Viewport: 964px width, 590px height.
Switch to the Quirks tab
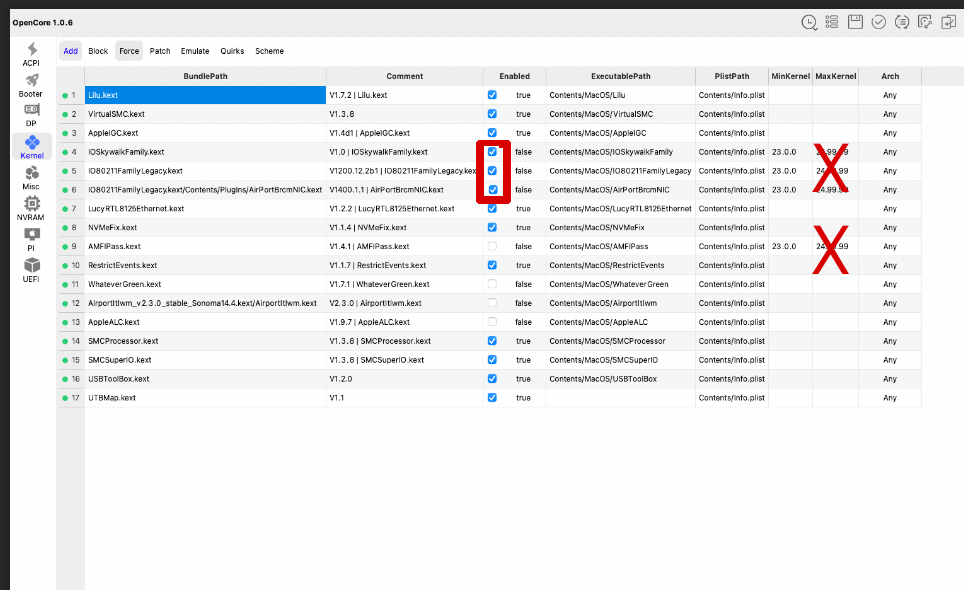point(232,51)
